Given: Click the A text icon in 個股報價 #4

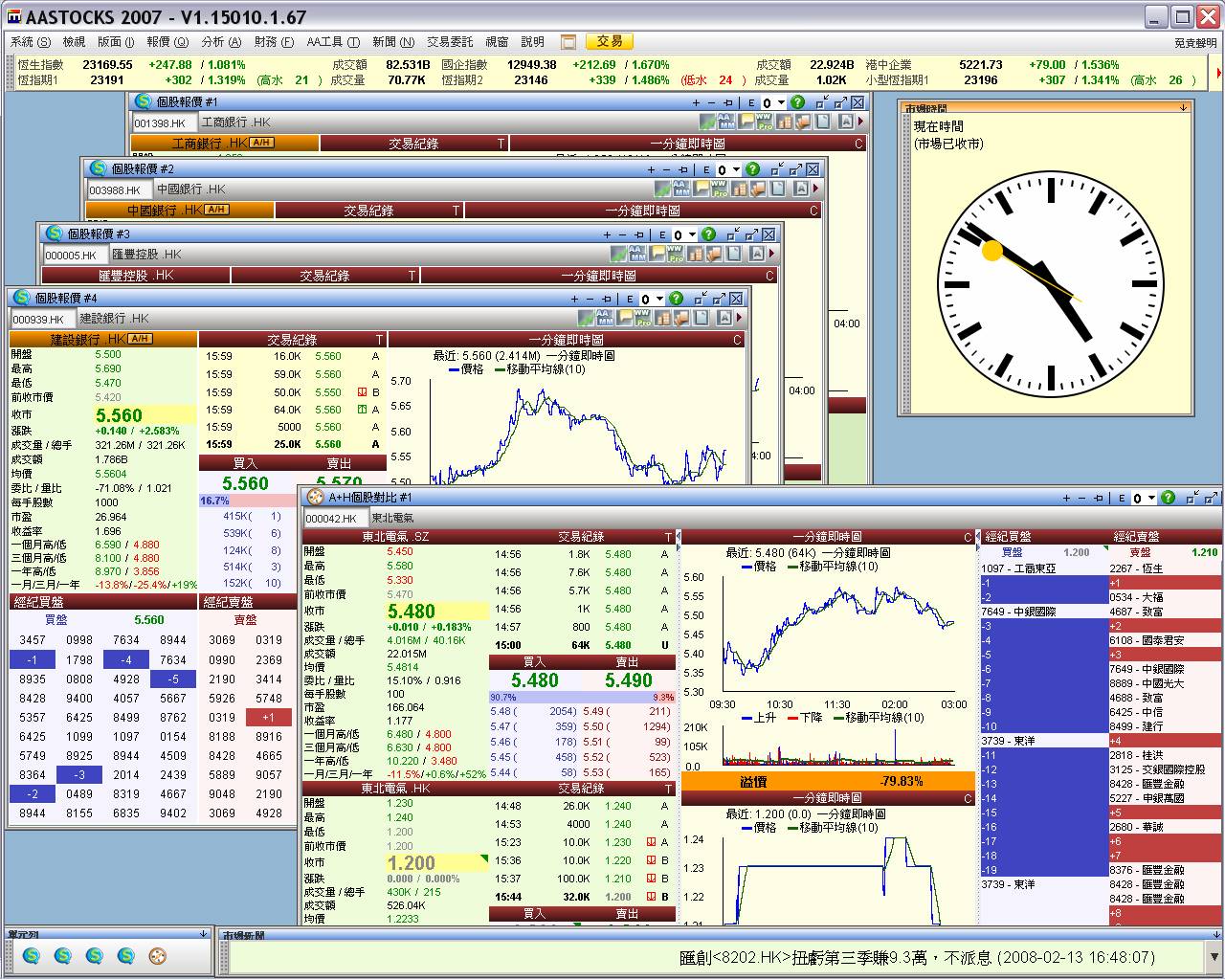Looking at the screenshot, I should click(x=725, y=318).
